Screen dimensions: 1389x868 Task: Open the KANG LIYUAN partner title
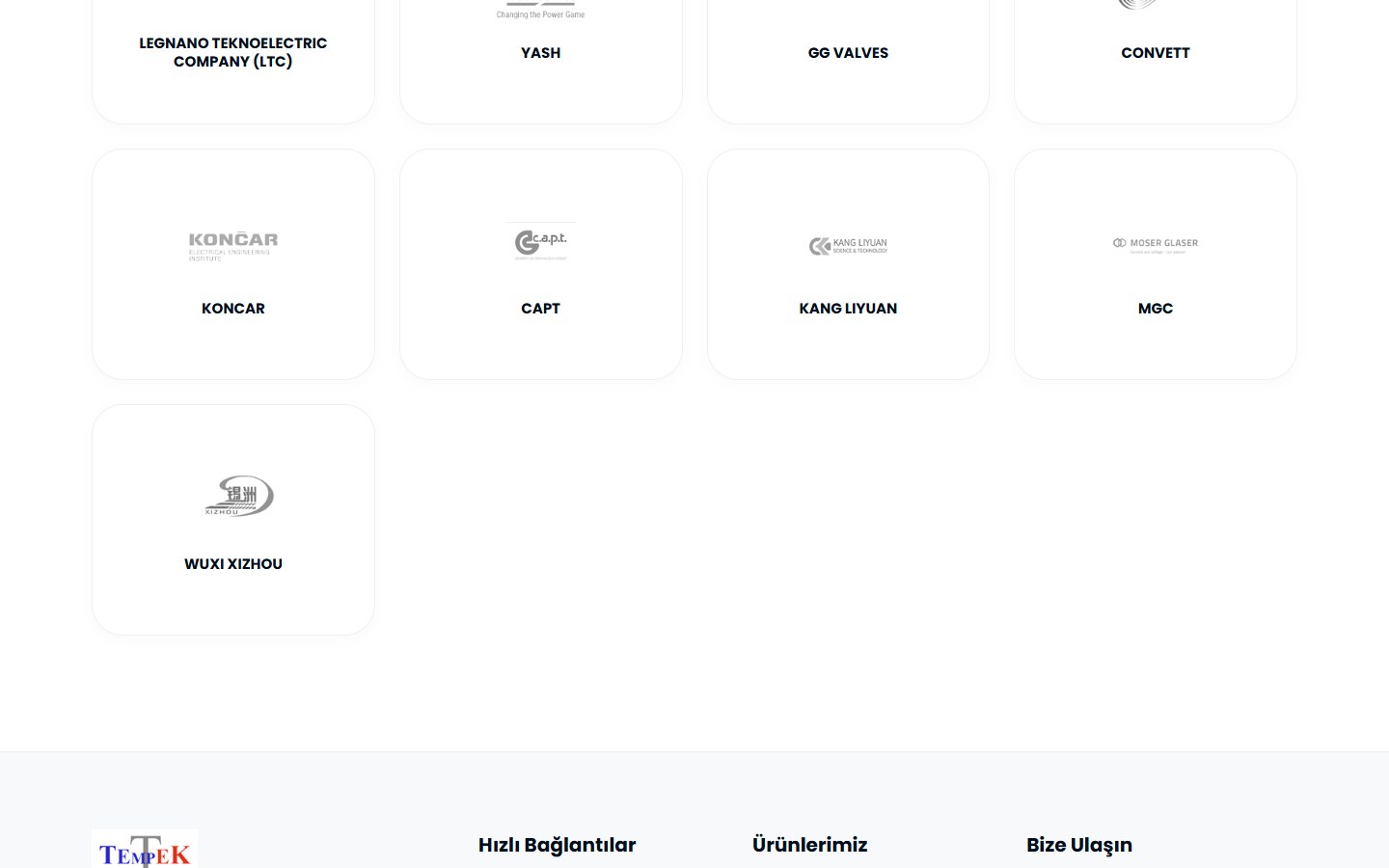848,309
